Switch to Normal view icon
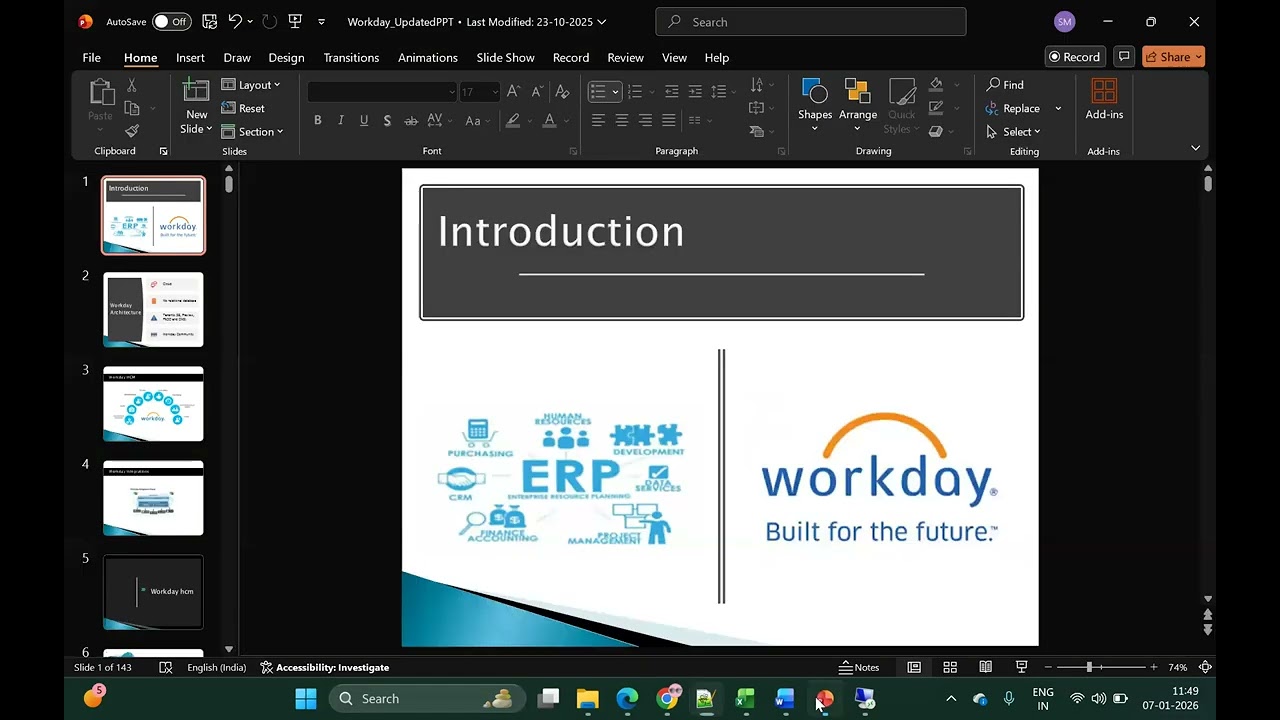The image size is (1280, 720). pos(914,667)
